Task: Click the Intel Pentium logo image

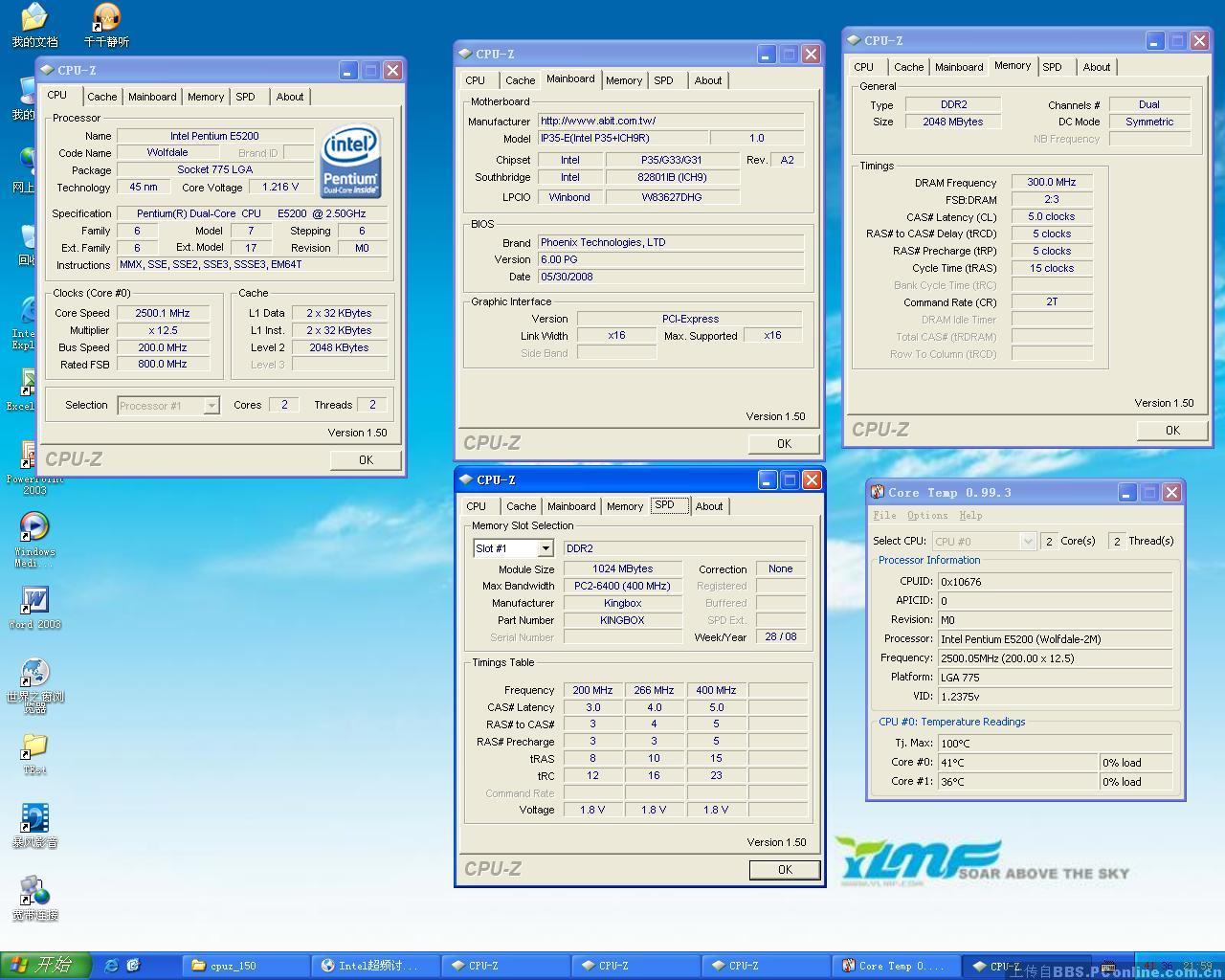Action: 350,163
